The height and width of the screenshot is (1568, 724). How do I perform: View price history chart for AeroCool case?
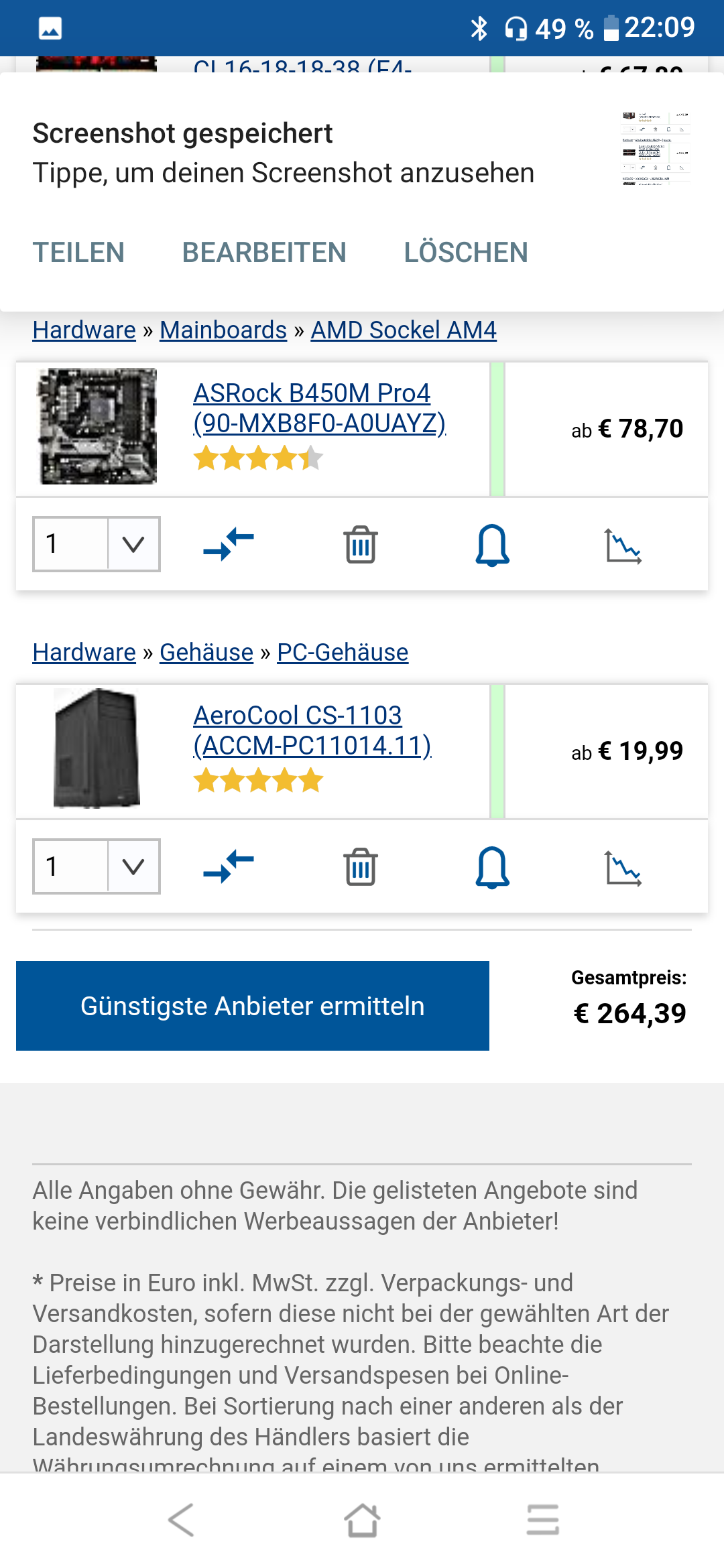click(623, 868)
